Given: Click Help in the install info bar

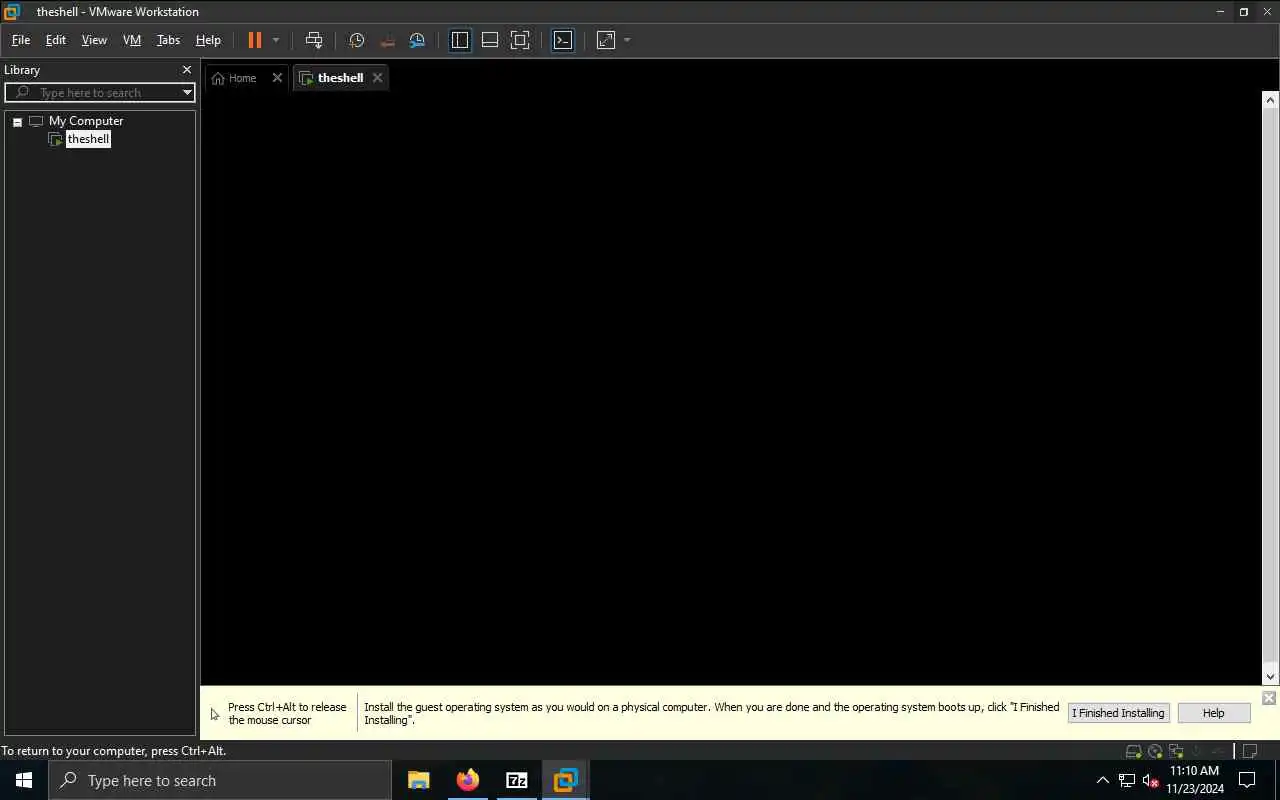Looking at the screenshot, I should point(1213,713).
